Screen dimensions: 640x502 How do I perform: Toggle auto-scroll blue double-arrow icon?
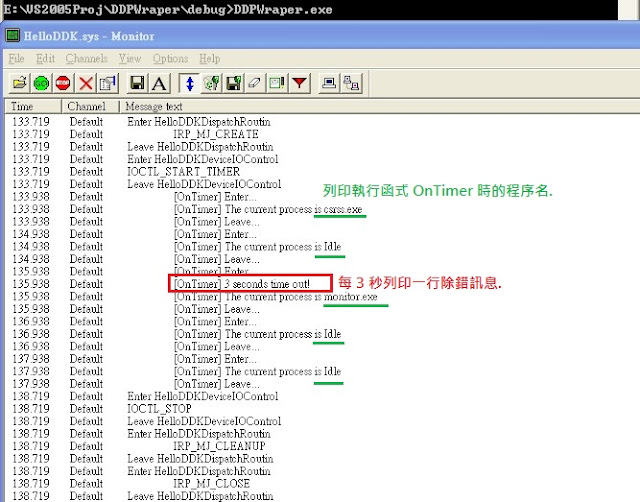189,83
